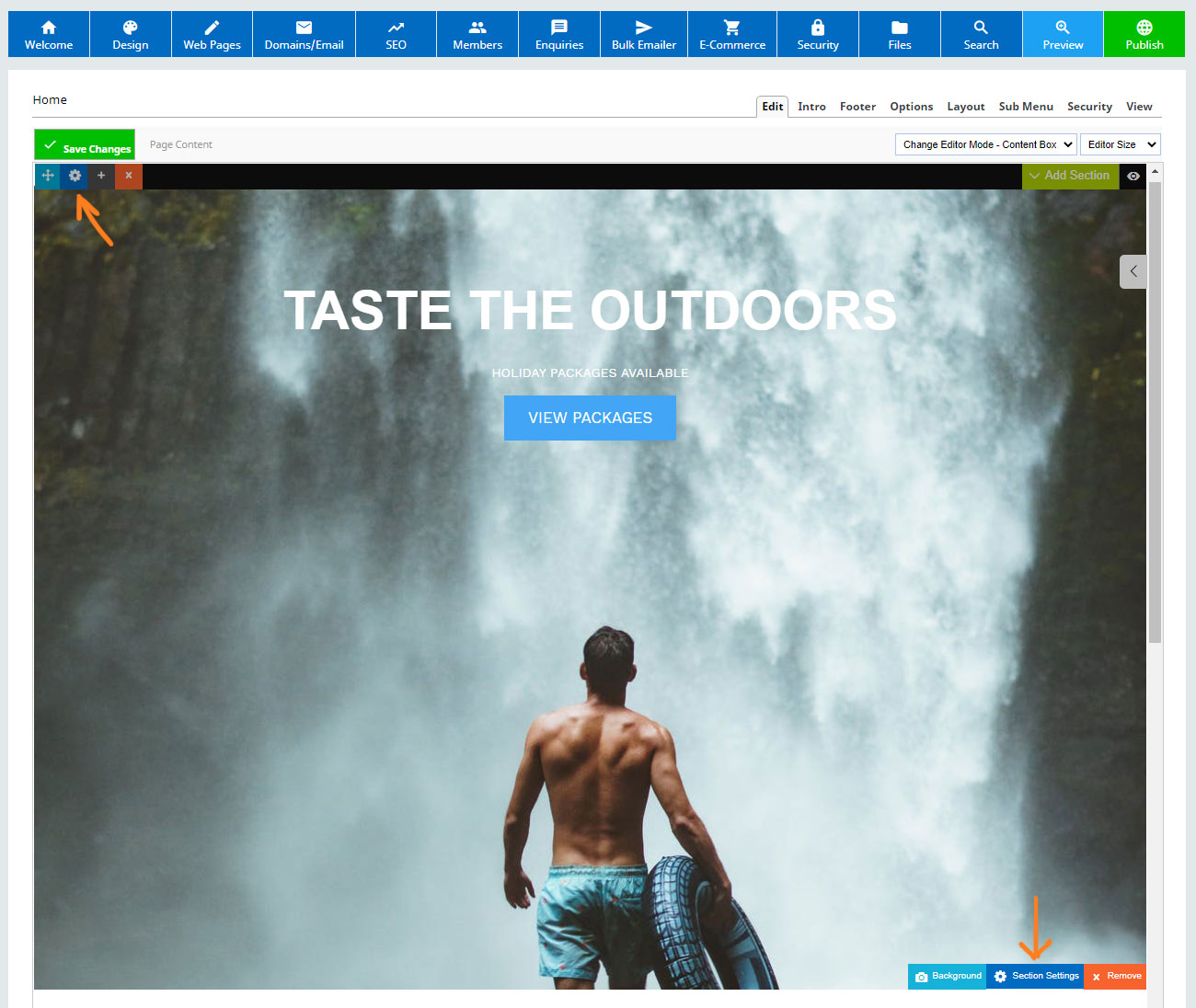Image resolution: width=1196 pixels, height=1008 pixels.
Task: Click the Background camera button
Action: pos(947,977)
